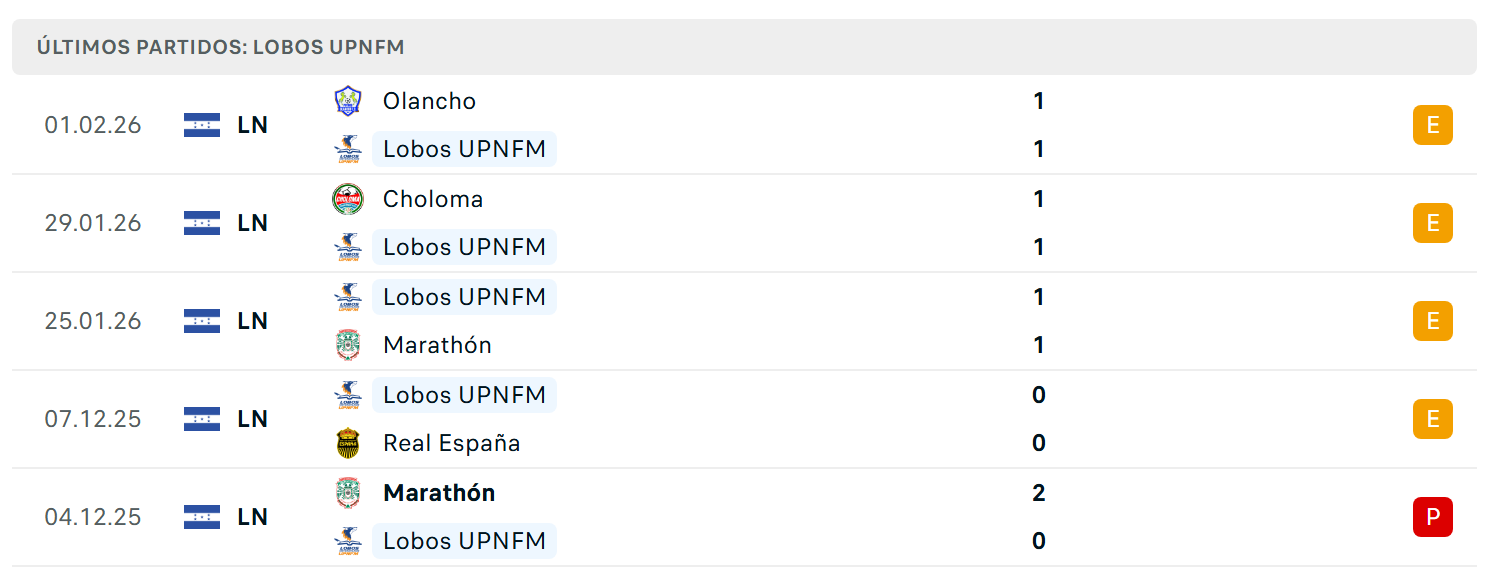
Task: Click Lobos UPNFM crest in 04.12.25 match
Action: (347, 541)
